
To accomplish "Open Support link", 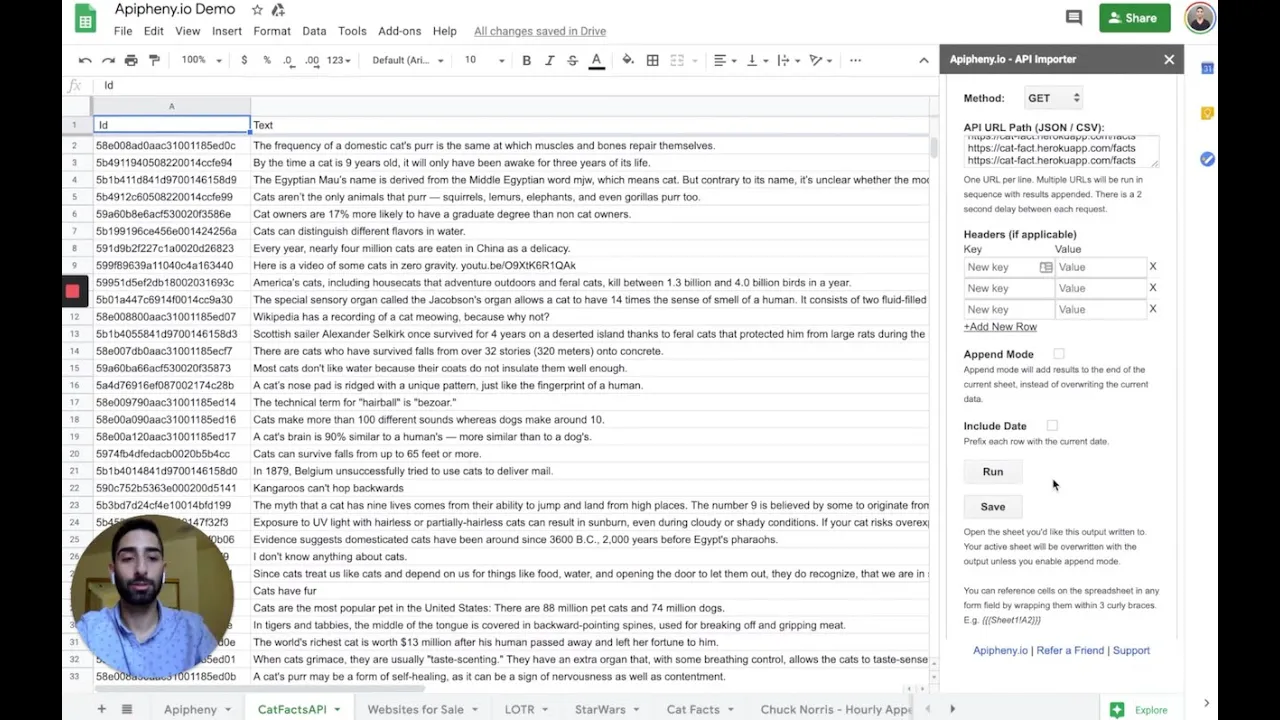I will [x=1131, y=650].
